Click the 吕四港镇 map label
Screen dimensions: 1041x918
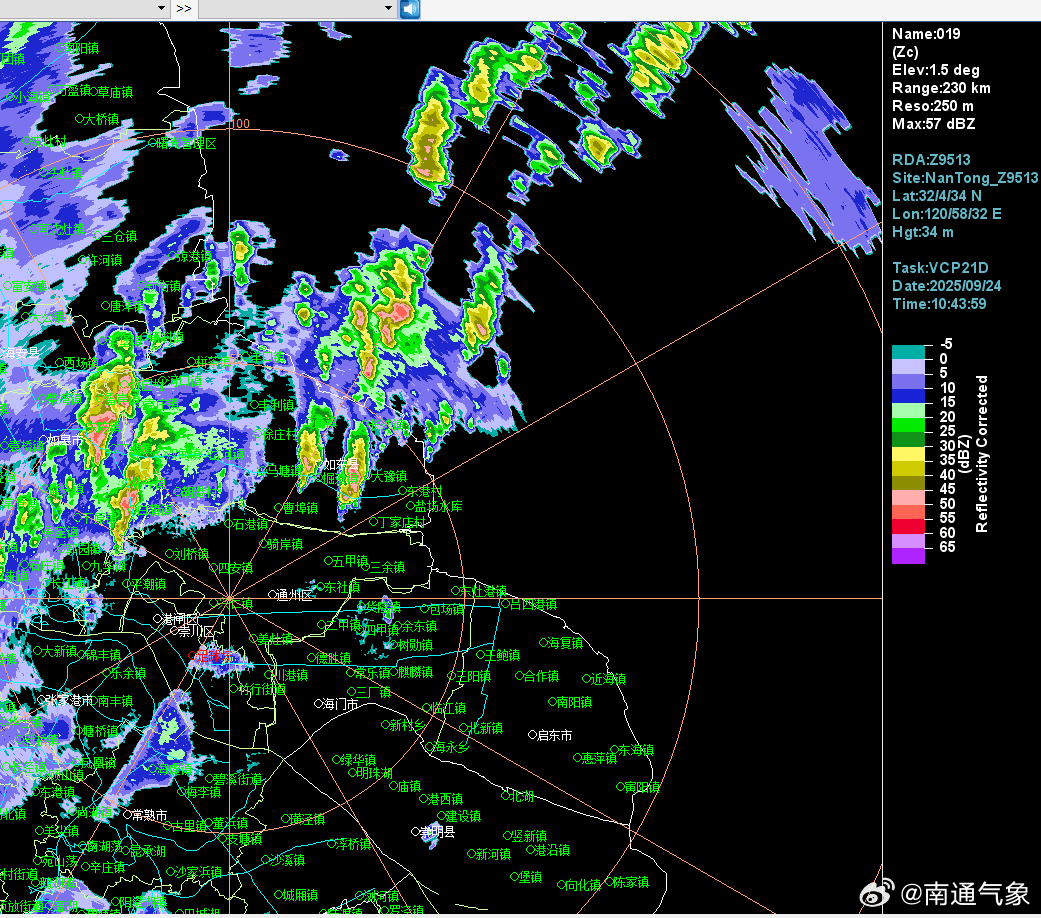pyautogui.click(x=533, y=604)
